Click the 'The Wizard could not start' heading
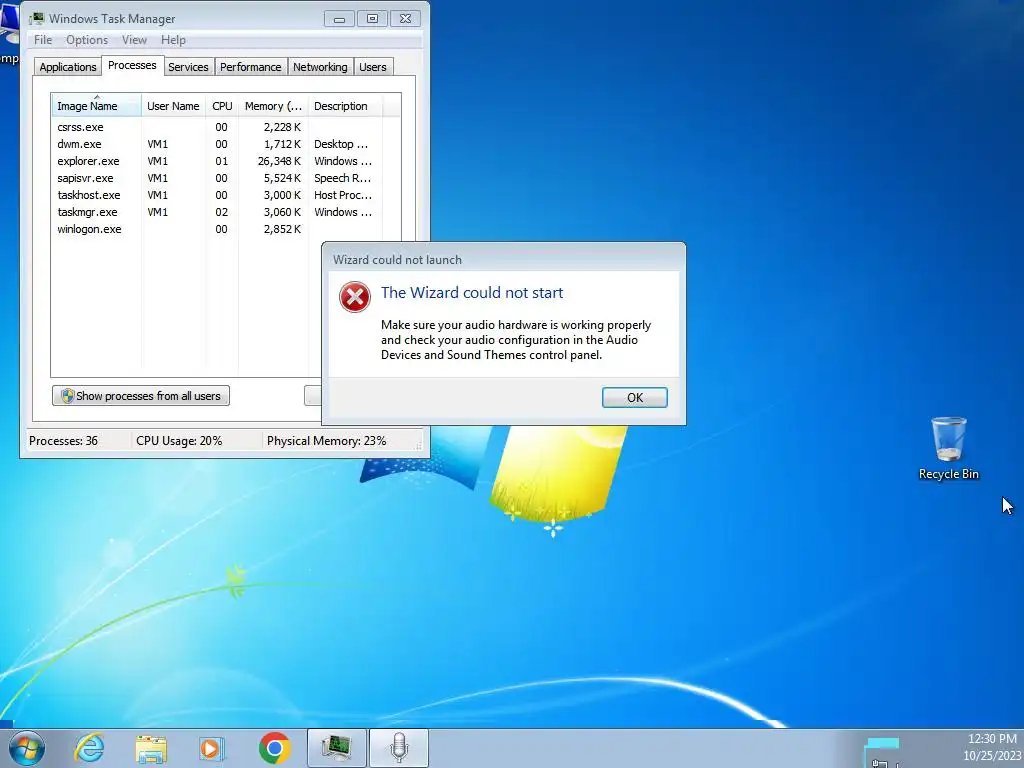The height and width of the screenshot is (768, 1024). [472, 293]
